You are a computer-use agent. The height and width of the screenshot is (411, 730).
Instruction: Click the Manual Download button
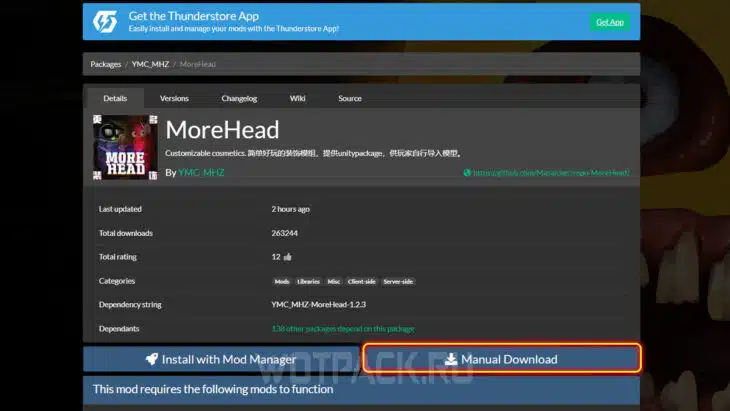(x=502, y=358)
